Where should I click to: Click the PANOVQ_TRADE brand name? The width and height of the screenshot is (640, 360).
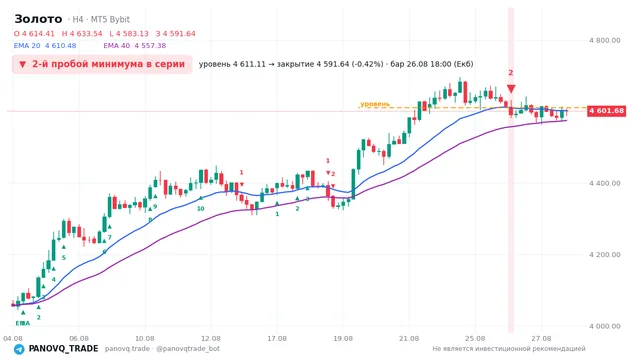point(63,349)
